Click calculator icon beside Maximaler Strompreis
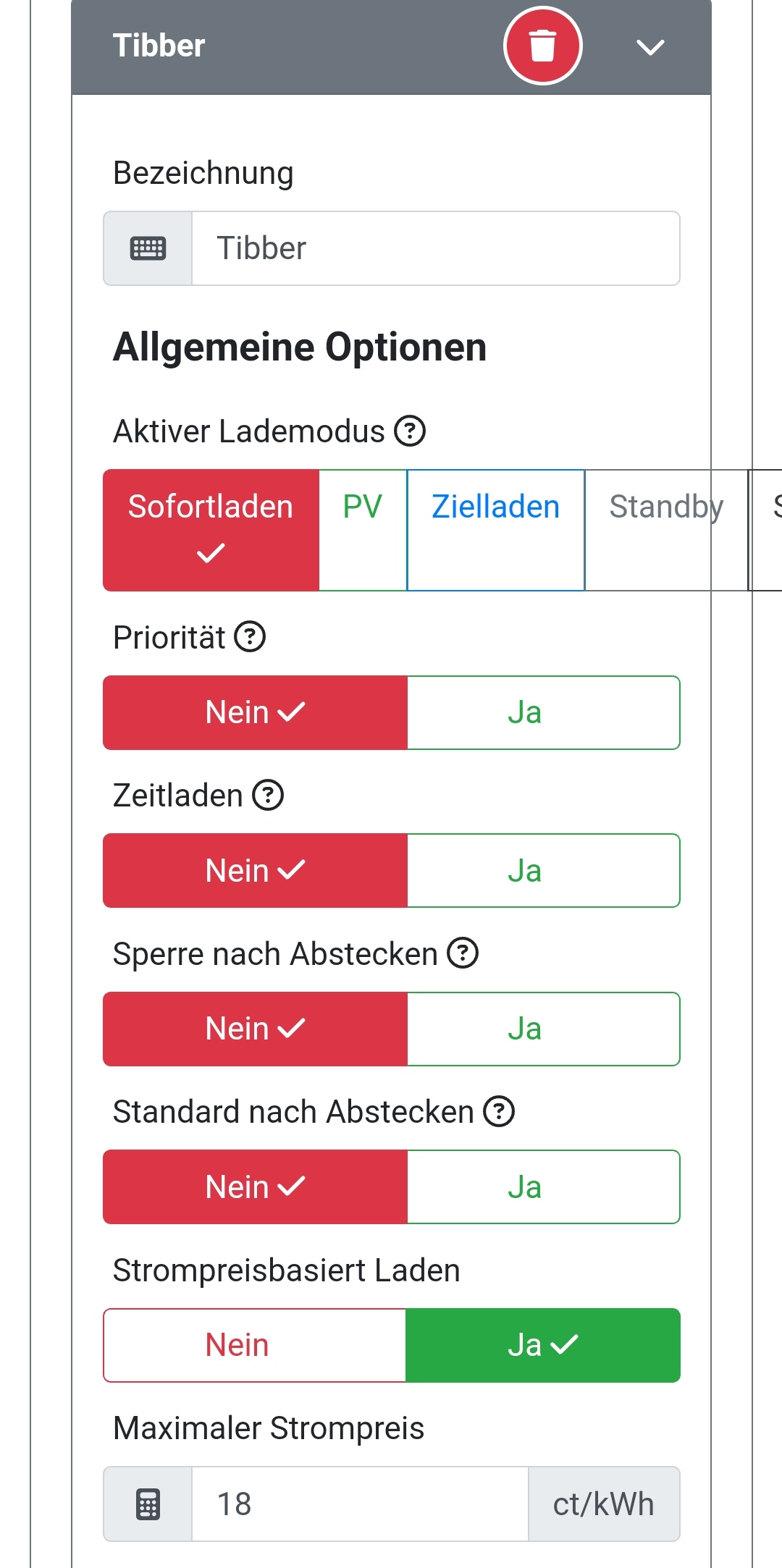 (x=148, y=1504)
